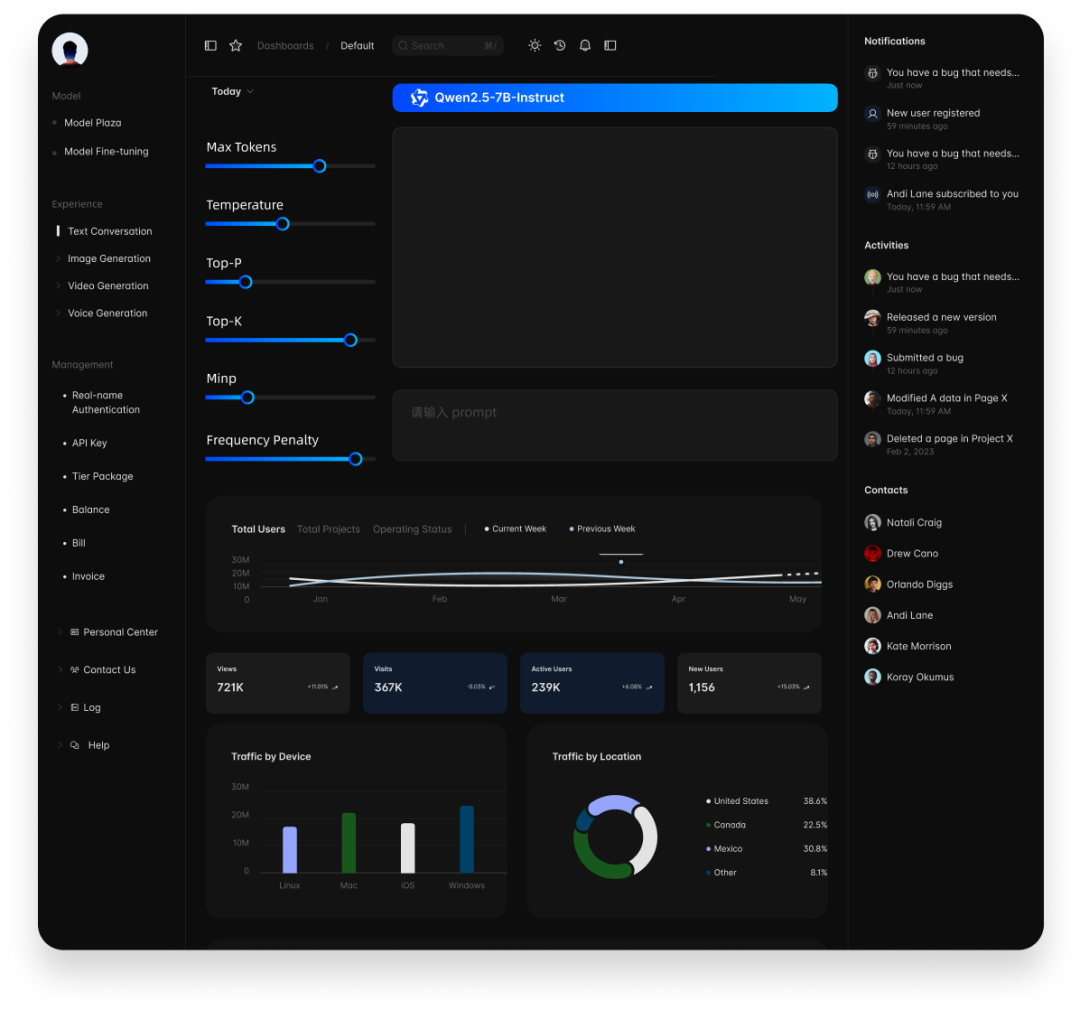Expand Video Generation menu item
1080x1010 pixels.
58,286
